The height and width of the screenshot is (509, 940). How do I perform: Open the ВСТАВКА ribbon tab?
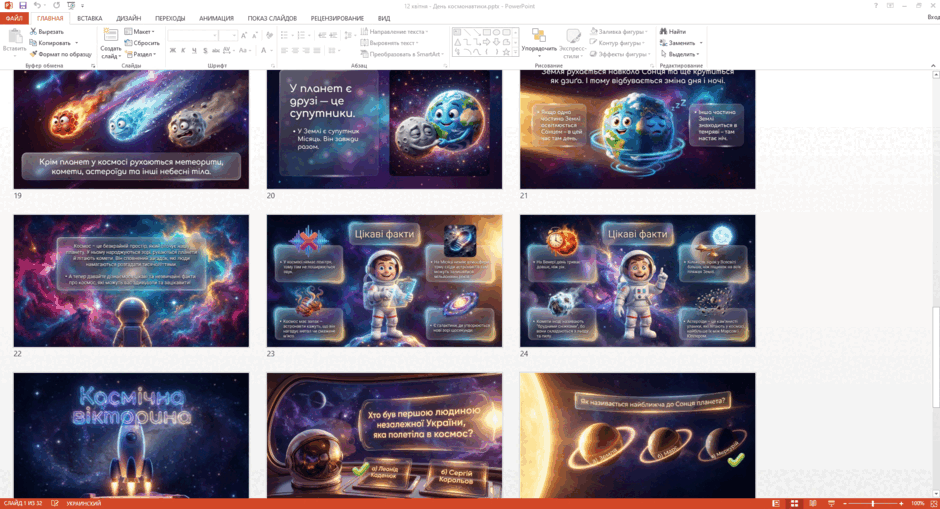point(89,19)
